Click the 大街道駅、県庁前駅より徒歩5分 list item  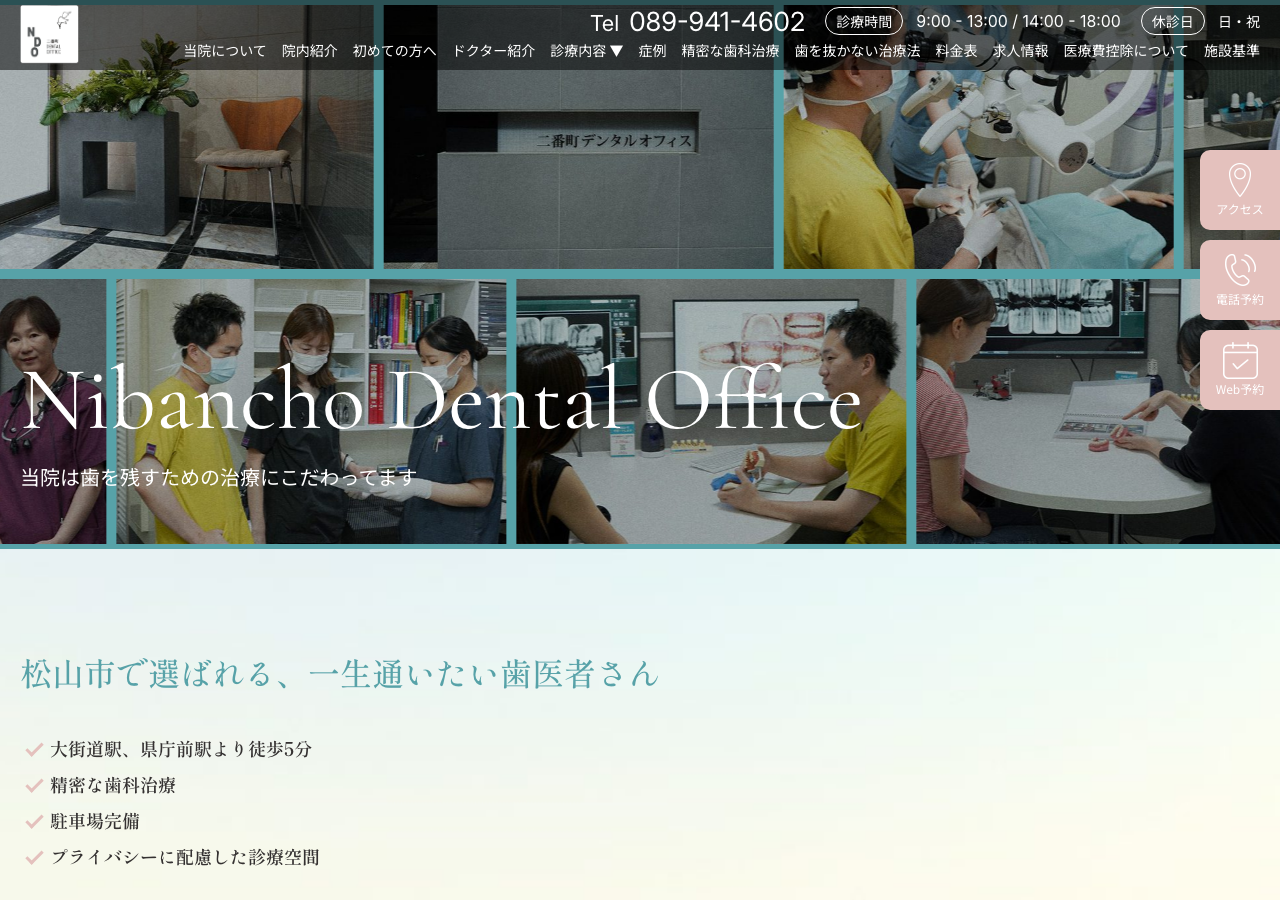(x=181, y=749)
